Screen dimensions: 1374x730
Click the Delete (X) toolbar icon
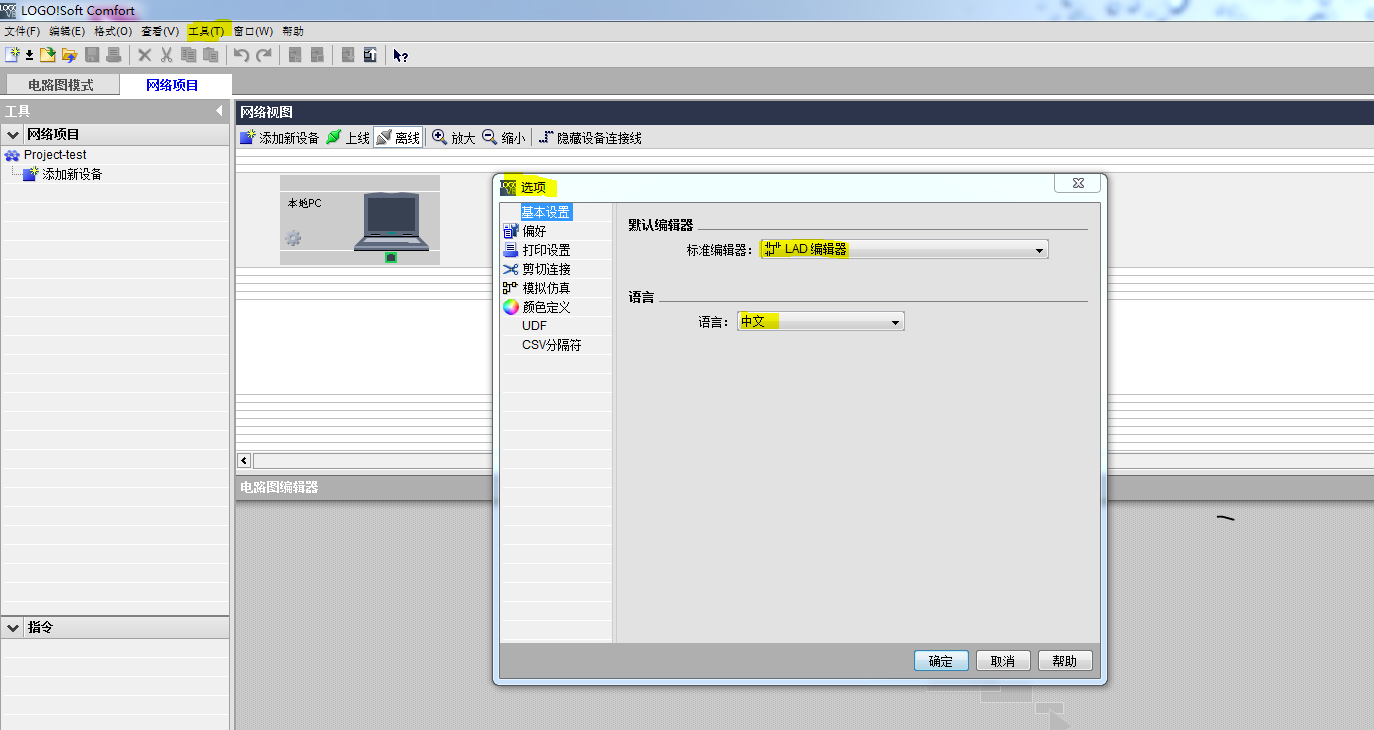(144, 55)
